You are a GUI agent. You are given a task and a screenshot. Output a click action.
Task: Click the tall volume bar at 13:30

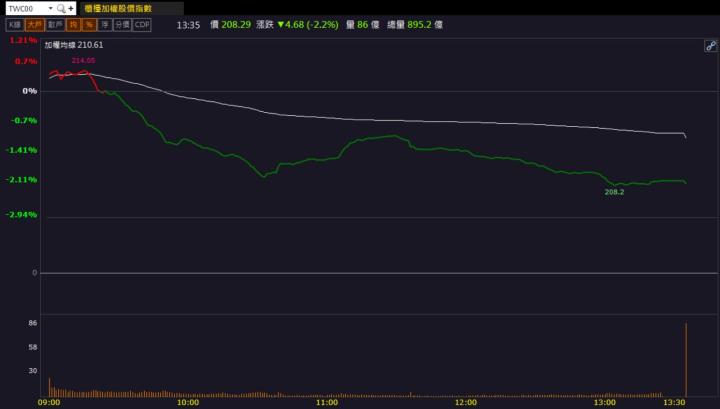click(x=686, y=360)
